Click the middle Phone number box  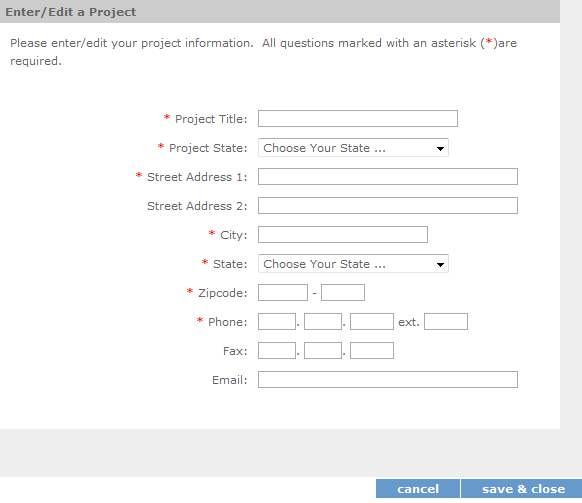[323, 321]
